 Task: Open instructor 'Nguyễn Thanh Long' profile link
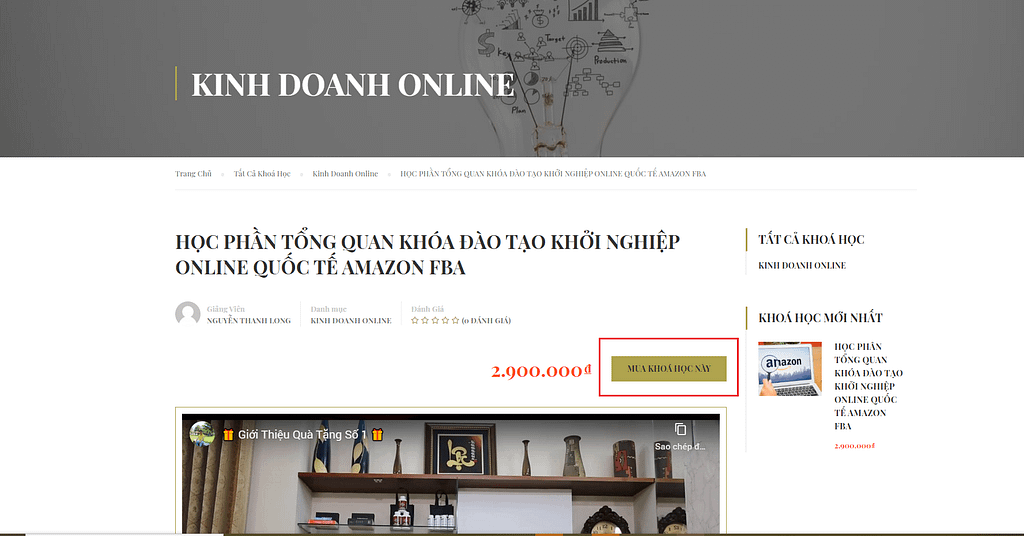click(249, 321)
